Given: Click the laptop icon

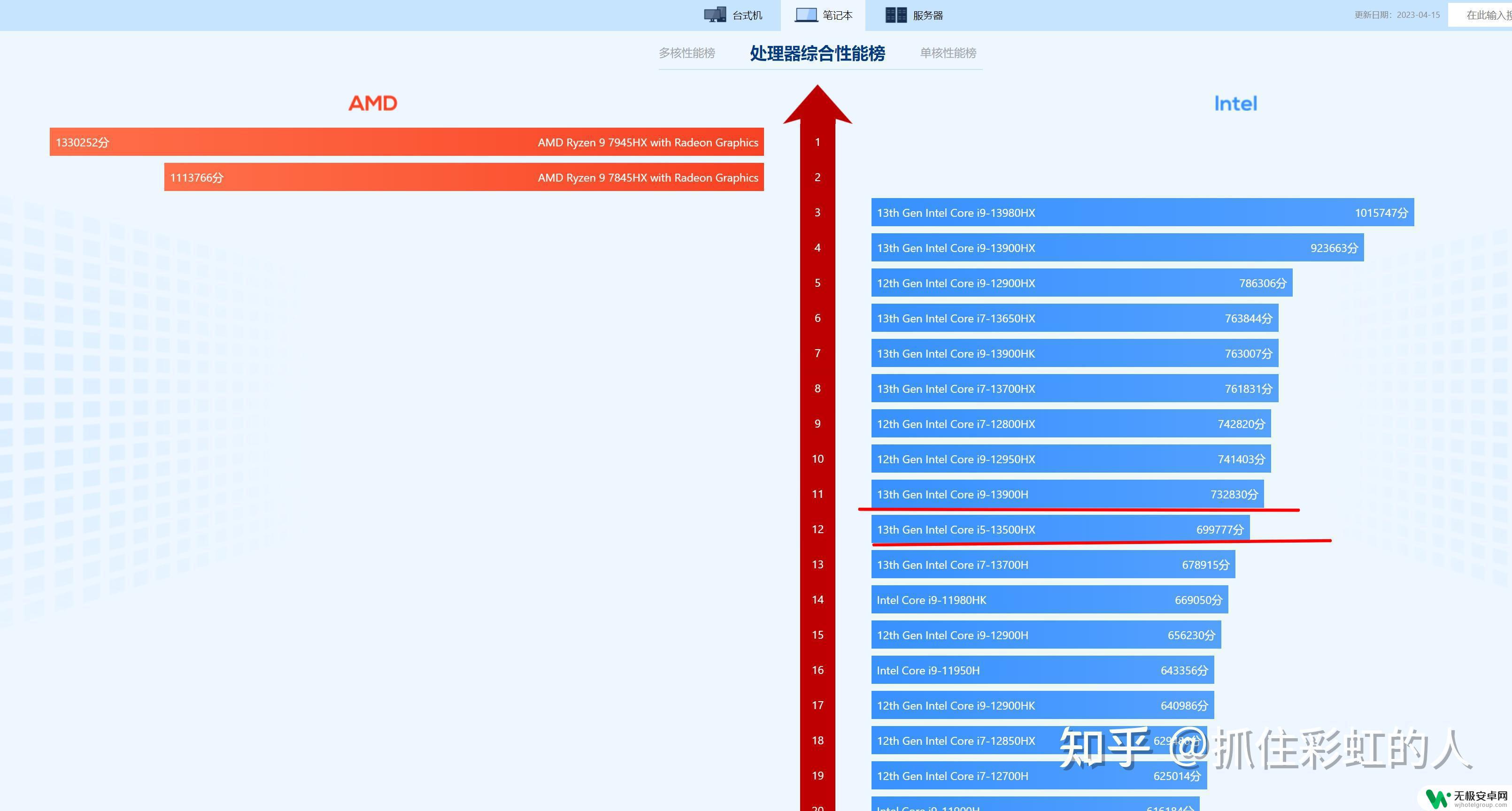Looking at the screenshot, I should 806,15.
